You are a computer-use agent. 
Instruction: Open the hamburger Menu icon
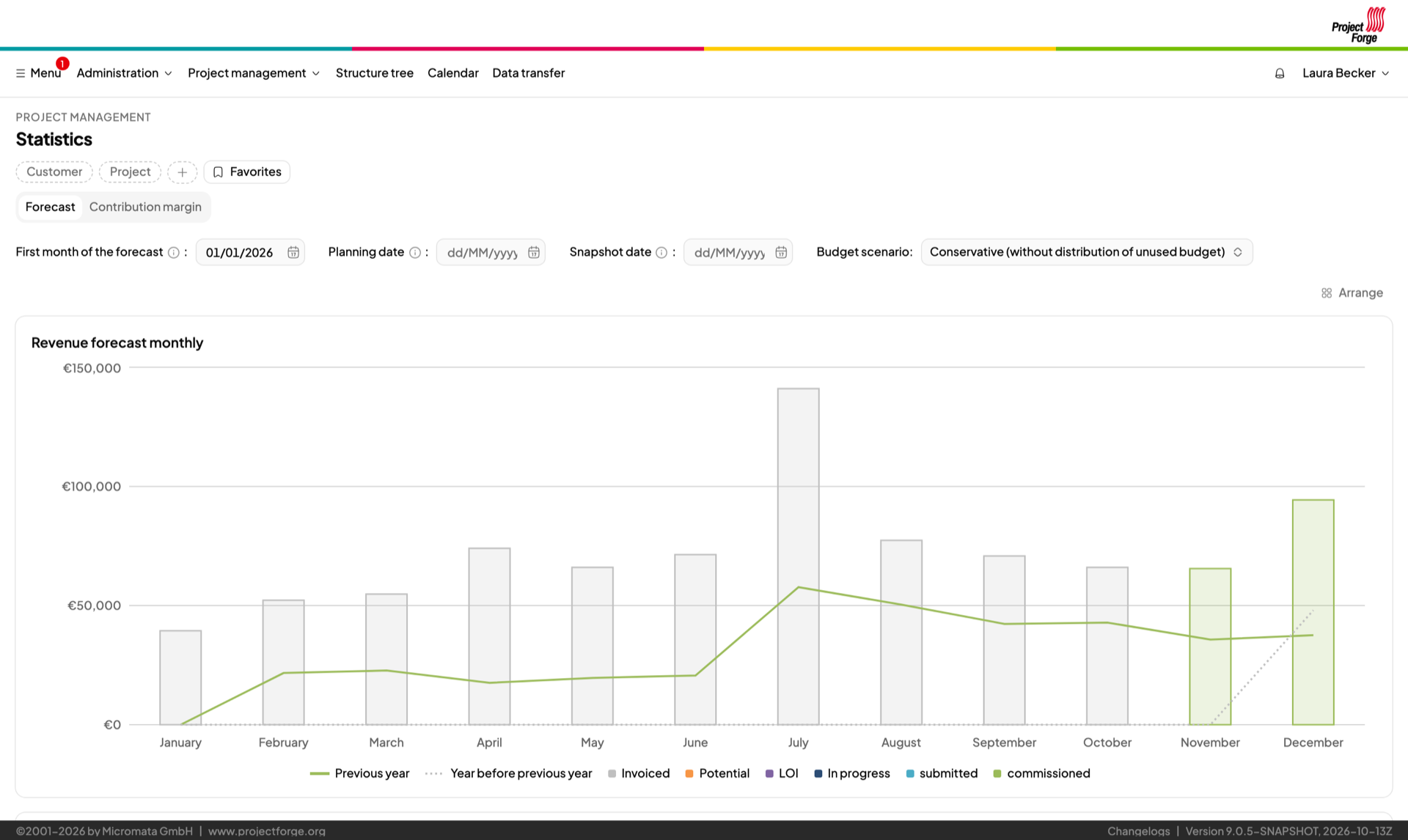pos(21,73)
